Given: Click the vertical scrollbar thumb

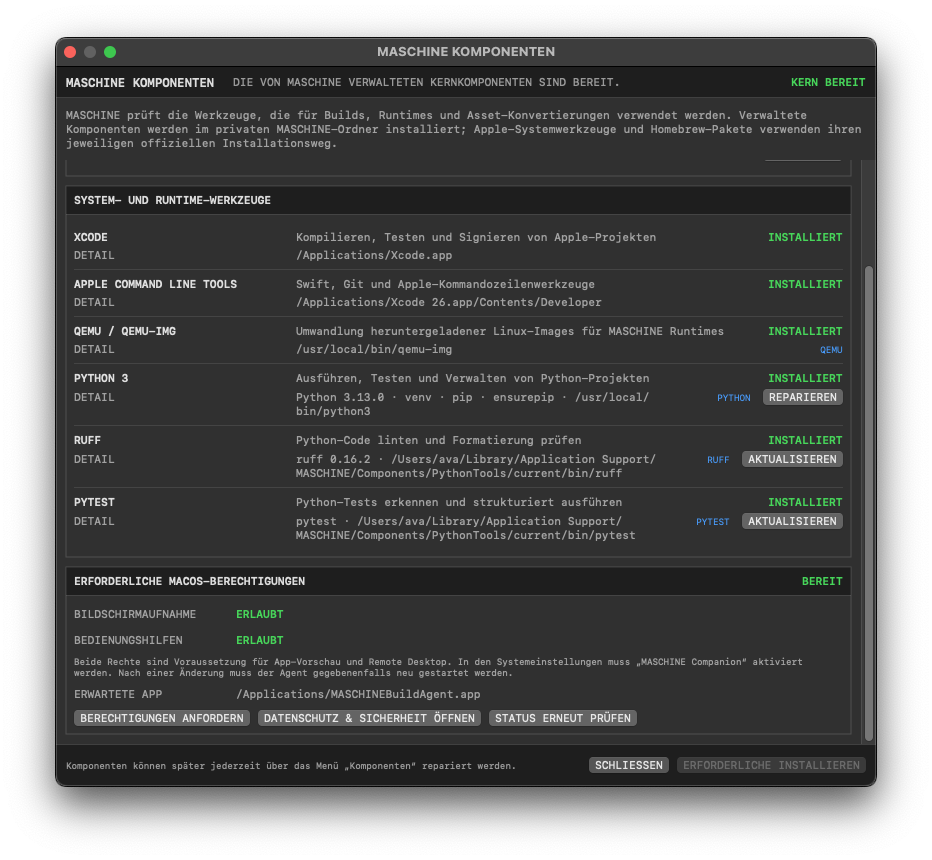Looking at the screenshot, I should [868, 503].
